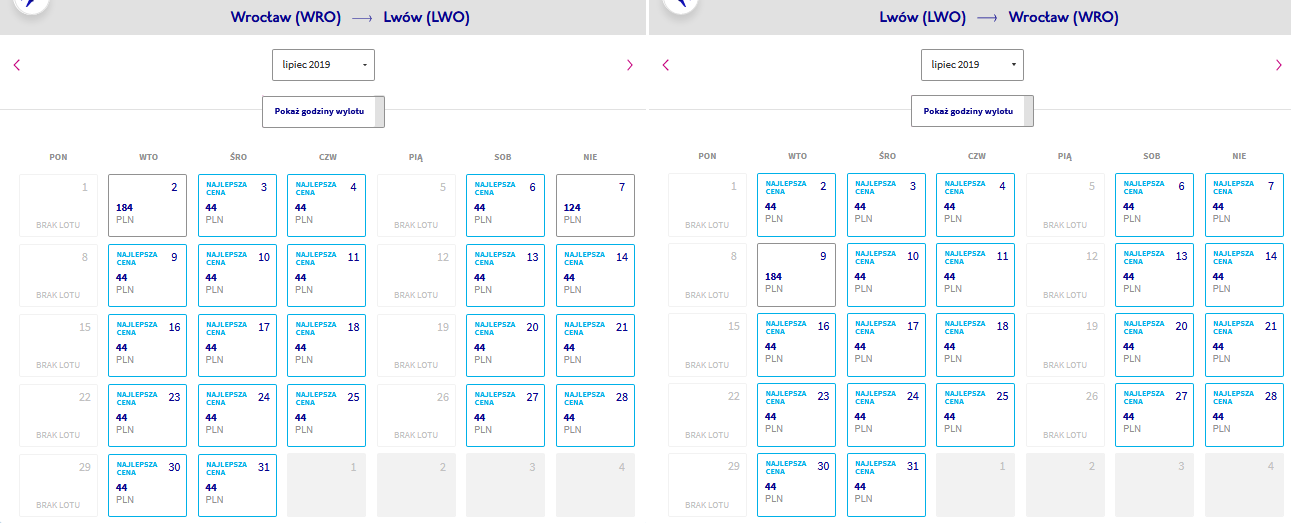Pick July 31 return flight at 44 PLN

pos(886,485)
